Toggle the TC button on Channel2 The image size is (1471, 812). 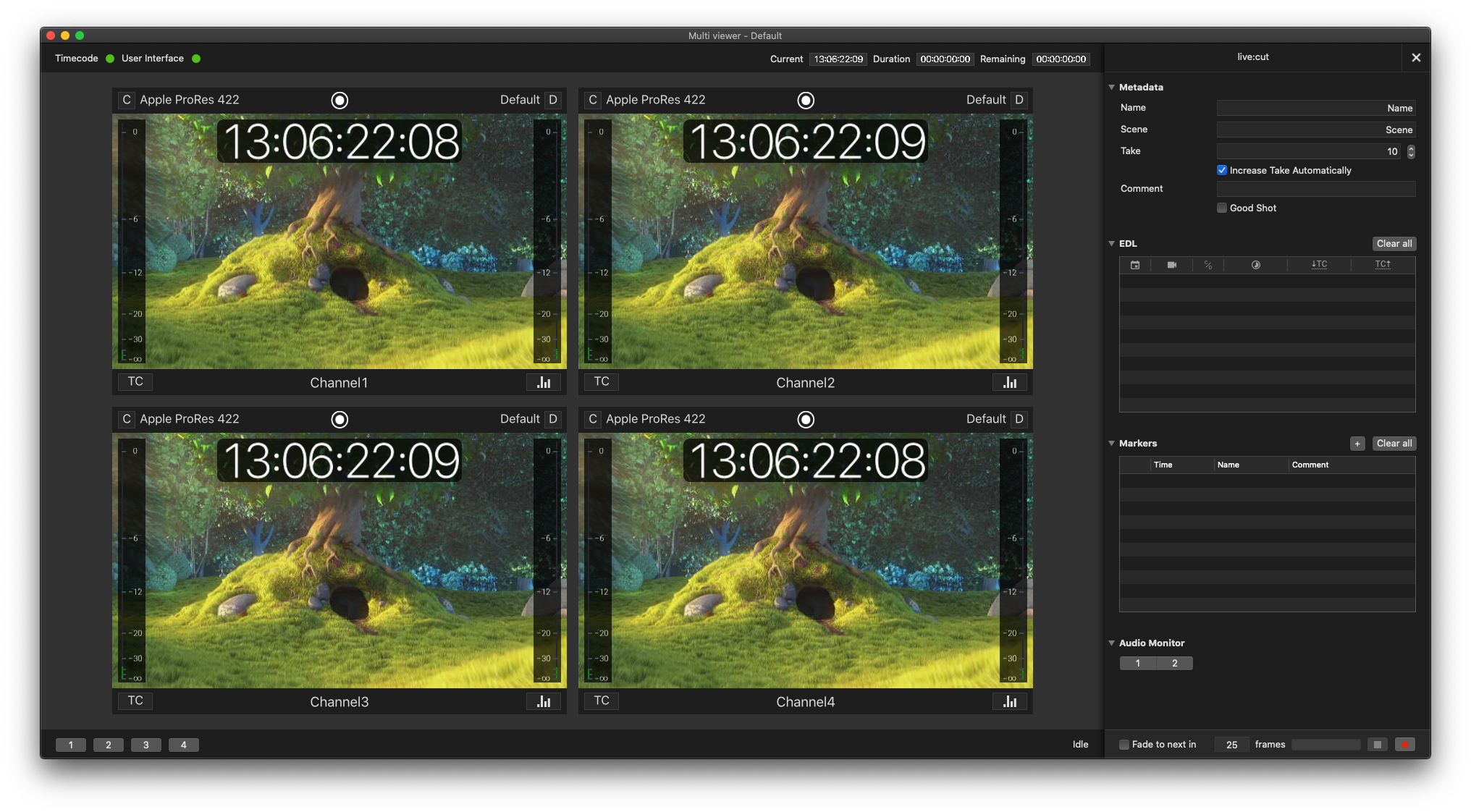click(x=602, y=381)
